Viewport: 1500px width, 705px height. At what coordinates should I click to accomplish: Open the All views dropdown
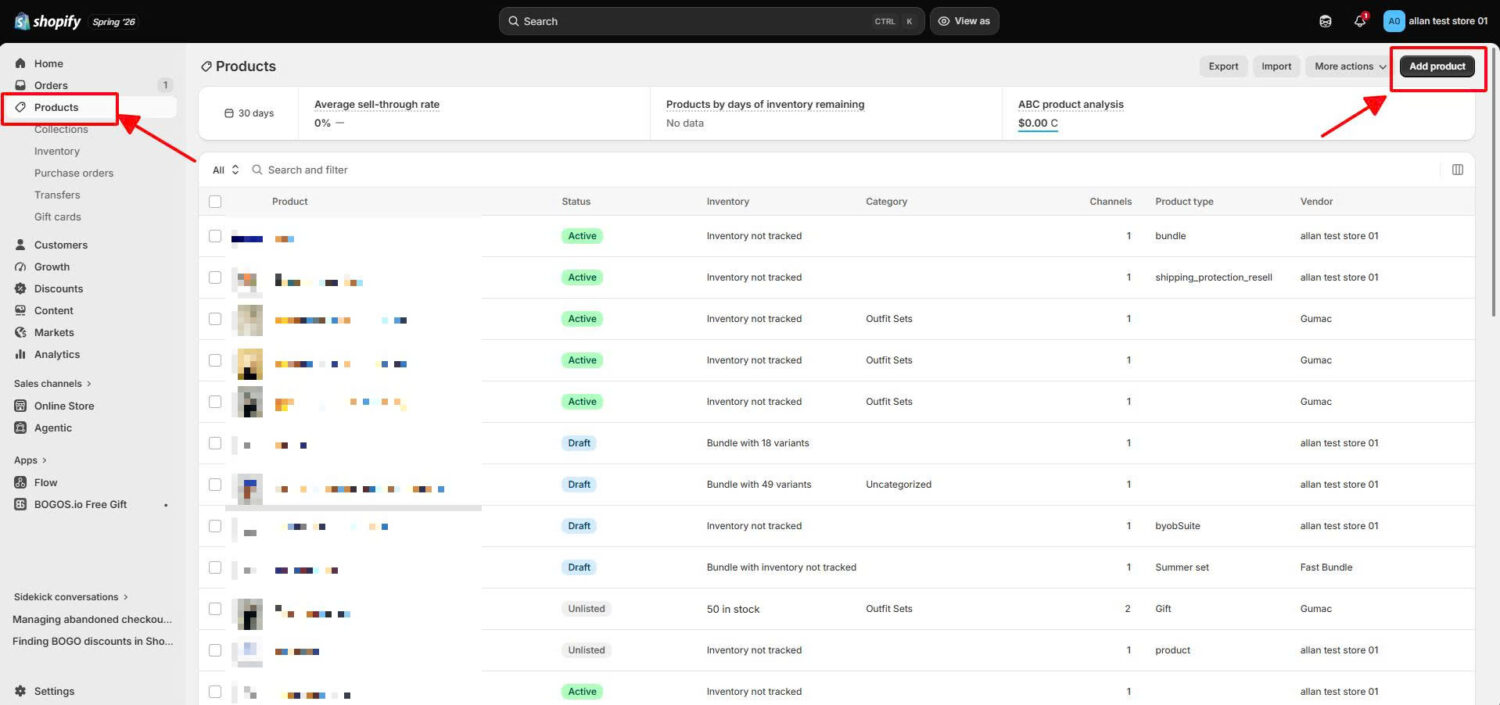(x=226, y=170)
